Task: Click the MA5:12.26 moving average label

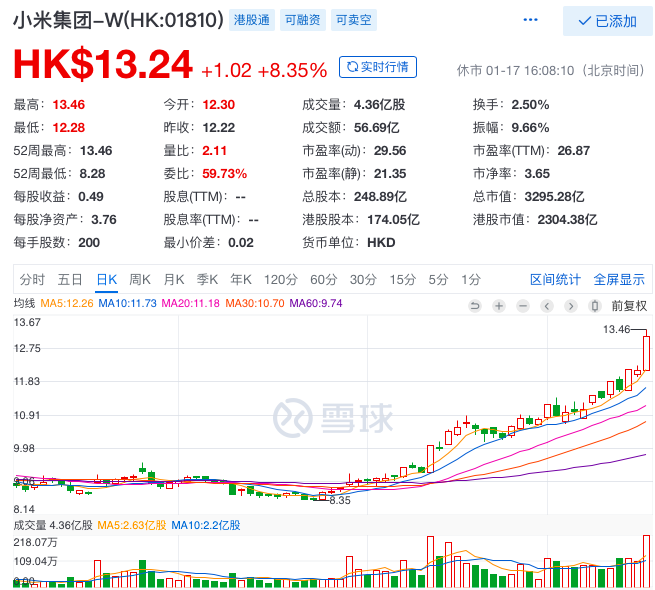Action: click(x=67, y=303)
